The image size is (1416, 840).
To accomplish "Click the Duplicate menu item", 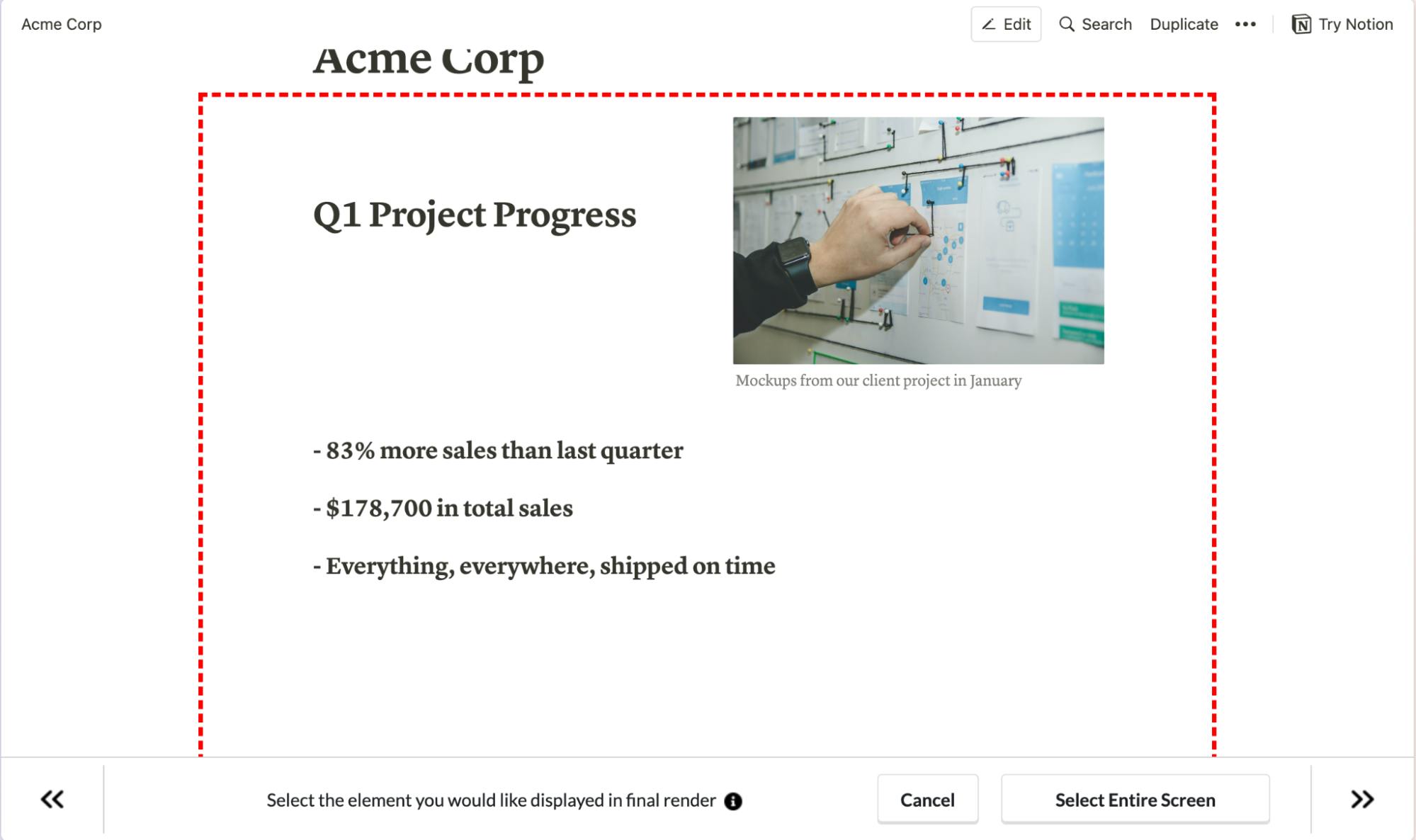I will pos(1183,24).
